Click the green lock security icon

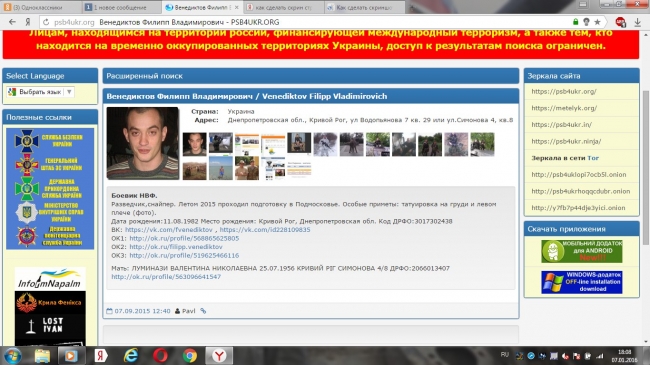(575, 22)
